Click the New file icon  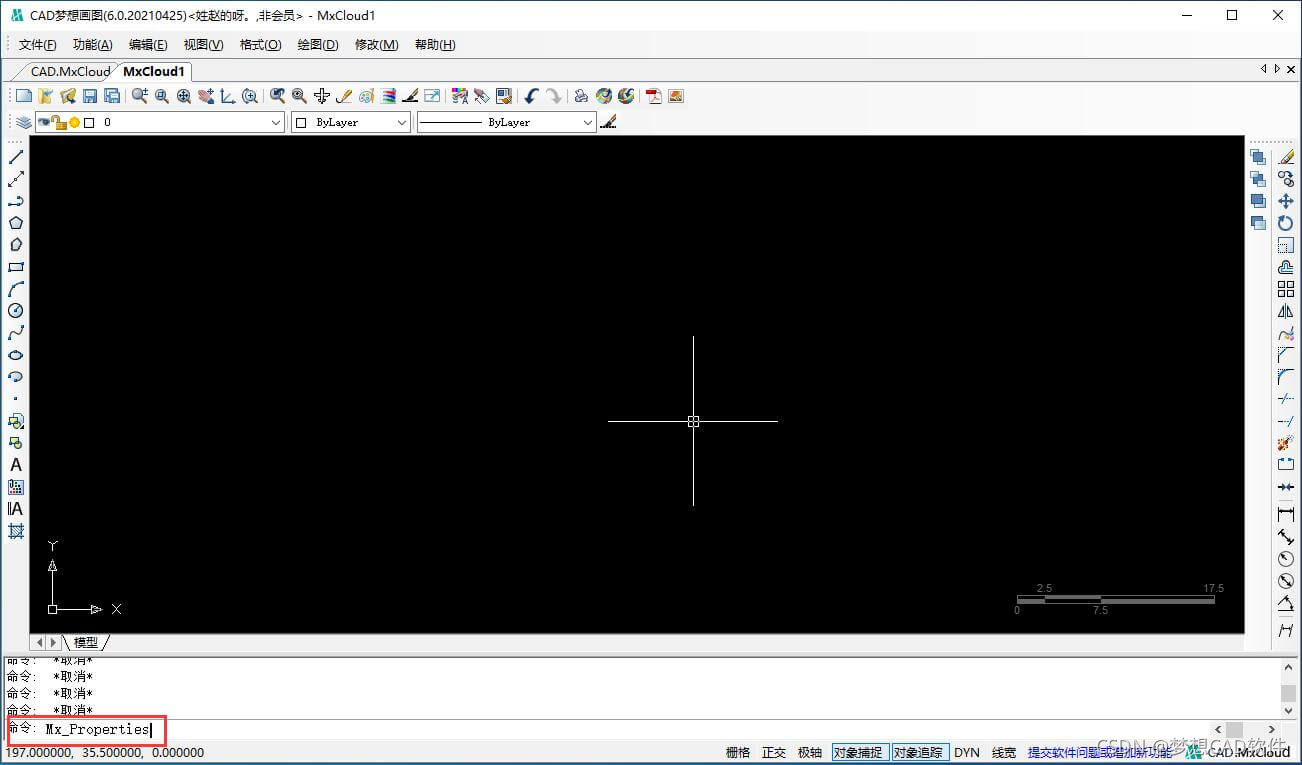click(x=24, y=96)
